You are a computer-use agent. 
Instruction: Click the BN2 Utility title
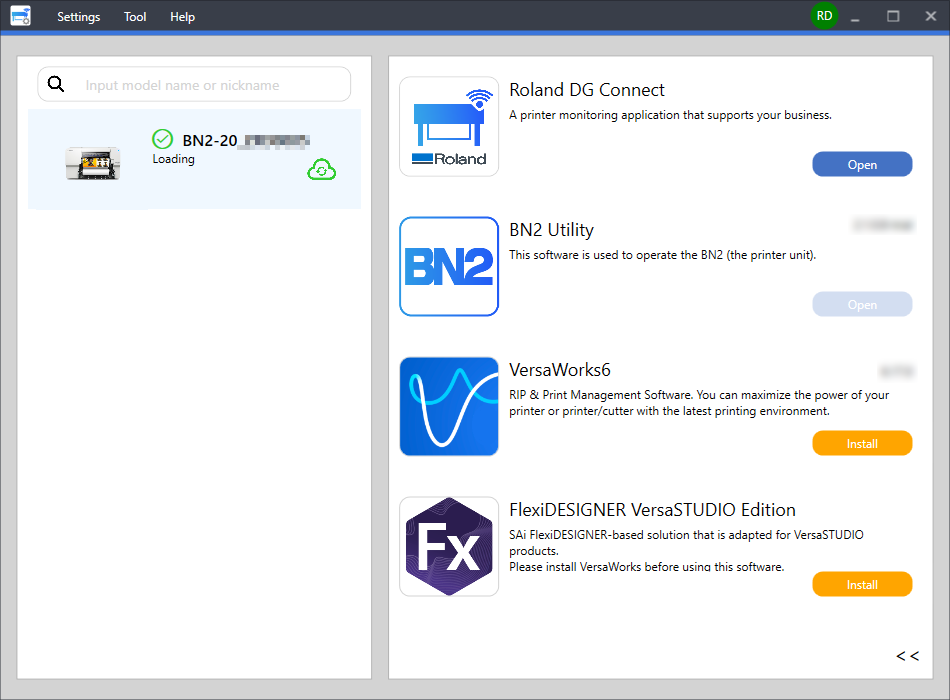551,230
